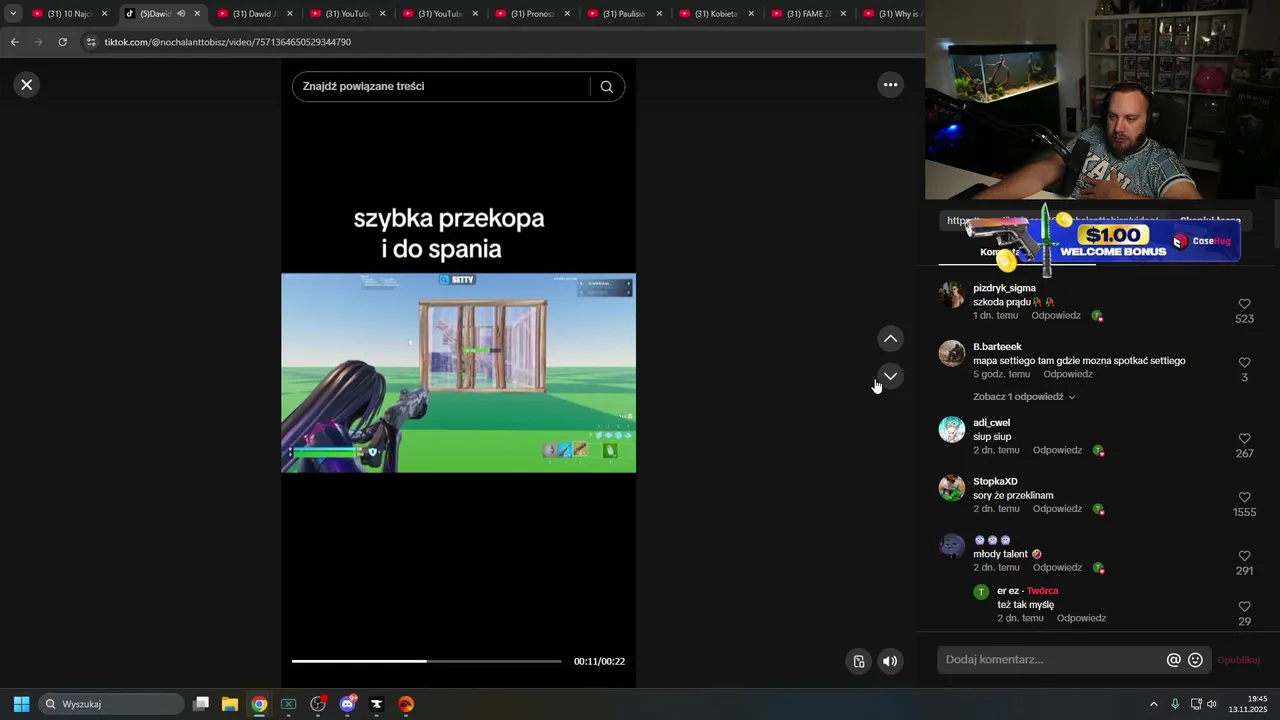Open the volume tray icon
Screen dimensions: 1280x720
pos(1212,704)
